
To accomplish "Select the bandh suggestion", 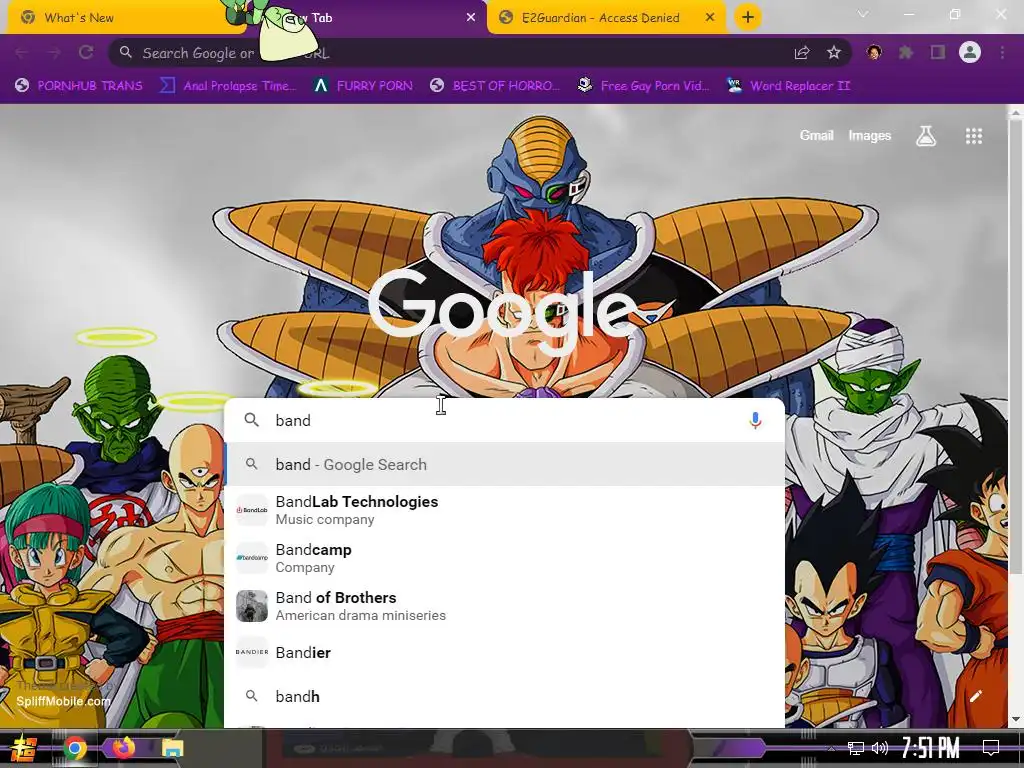I will click(x=504, y=696).
